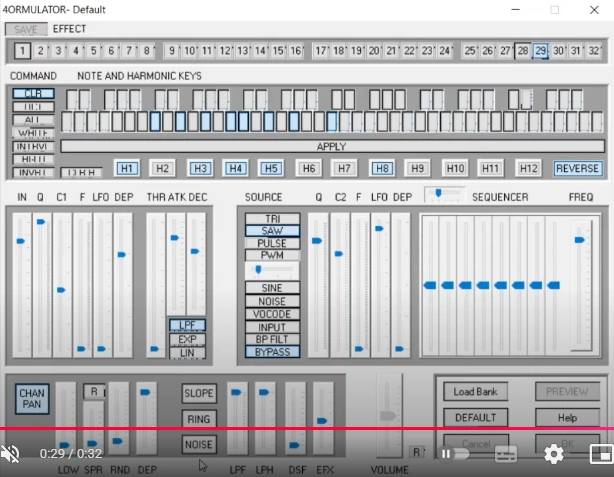Image resolution: width=614 pixels, height=477 pixels.
Task: Click the R button above SPR slider
Action: point(94,391)
